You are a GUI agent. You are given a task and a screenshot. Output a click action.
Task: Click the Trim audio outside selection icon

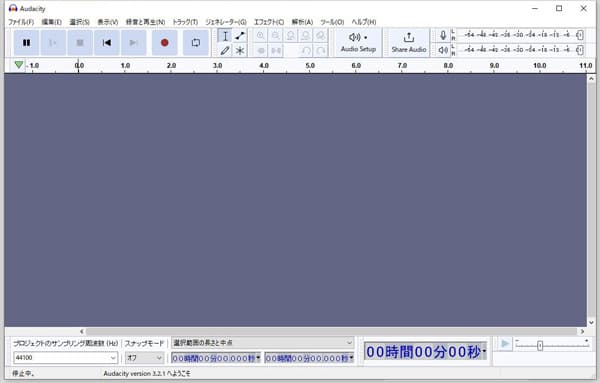coord(261,50)
